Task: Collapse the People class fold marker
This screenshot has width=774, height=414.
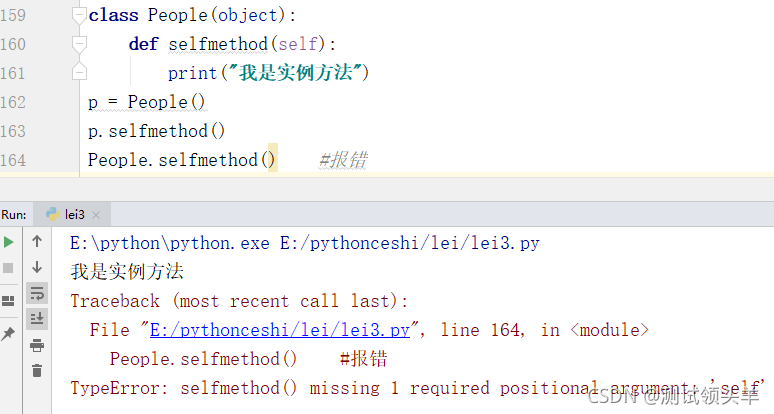Action: click(80, 16)
